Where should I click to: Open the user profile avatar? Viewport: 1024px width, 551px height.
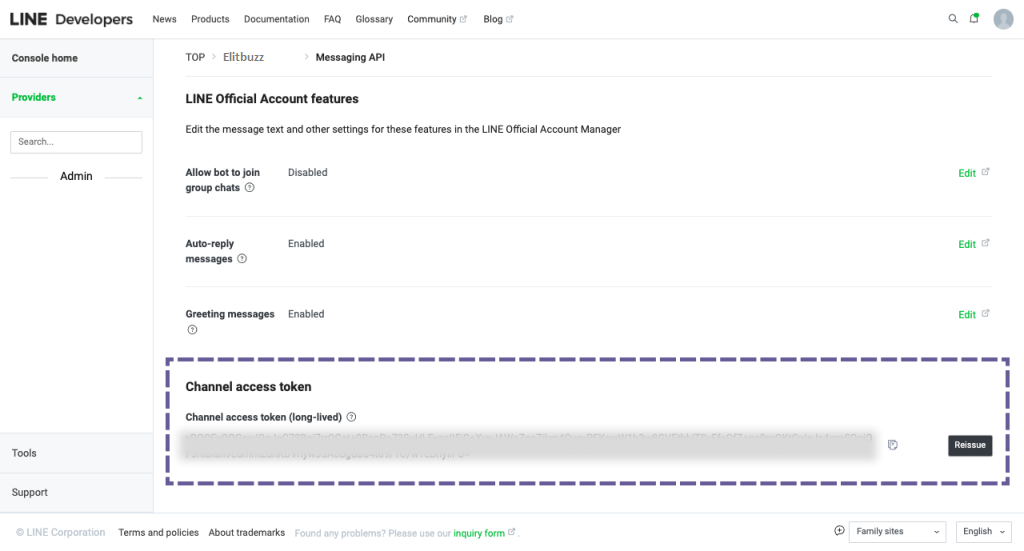click(x=1003, y=19)
